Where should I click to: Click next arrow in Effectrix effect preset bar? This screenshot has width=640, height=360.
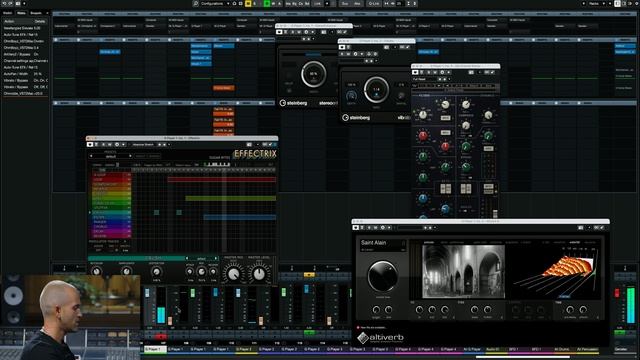[216, 258]
